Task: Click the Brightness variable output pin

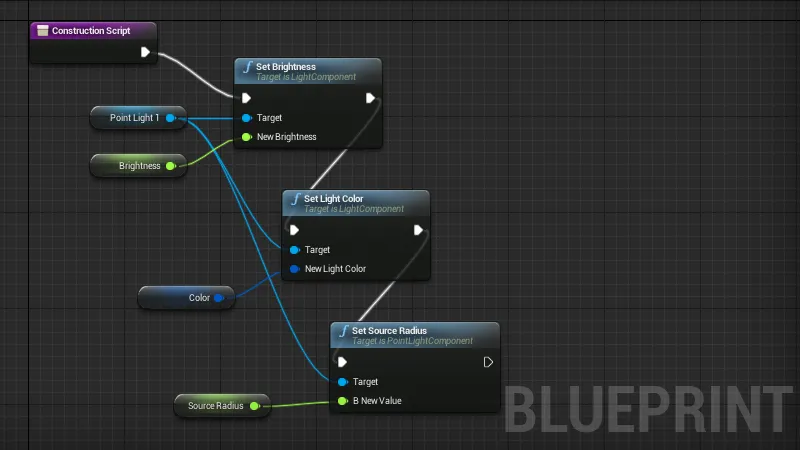Action: point(171,166)
